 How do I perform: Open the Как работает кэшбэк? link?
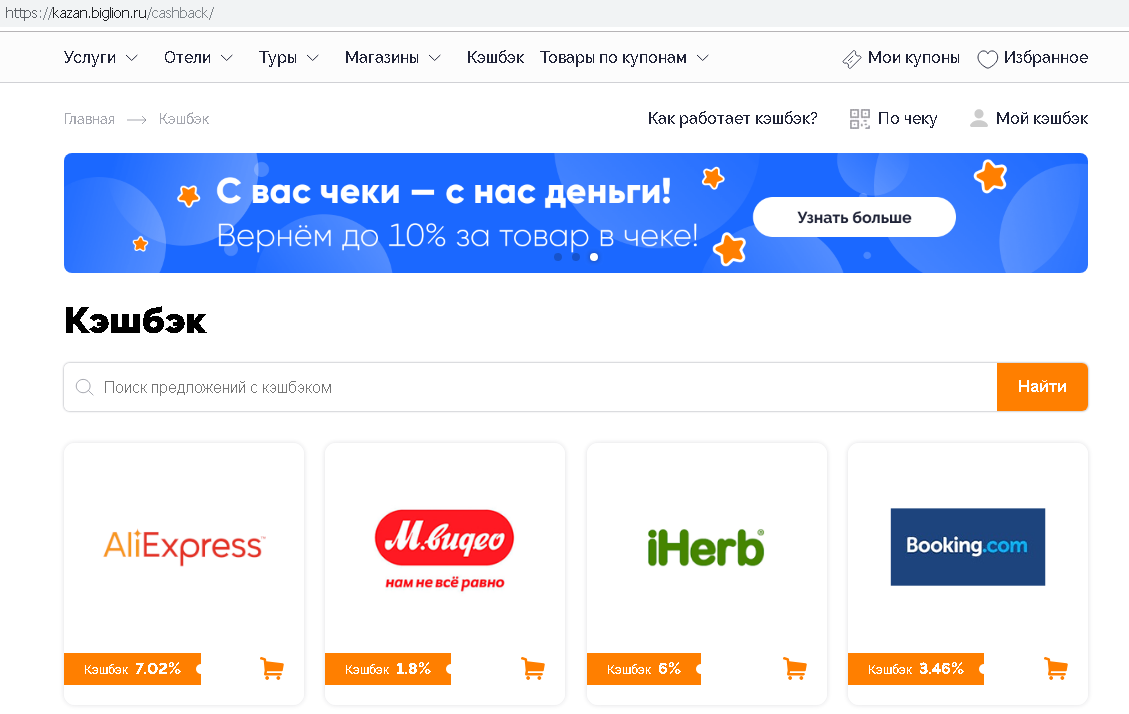pos(732,118)
